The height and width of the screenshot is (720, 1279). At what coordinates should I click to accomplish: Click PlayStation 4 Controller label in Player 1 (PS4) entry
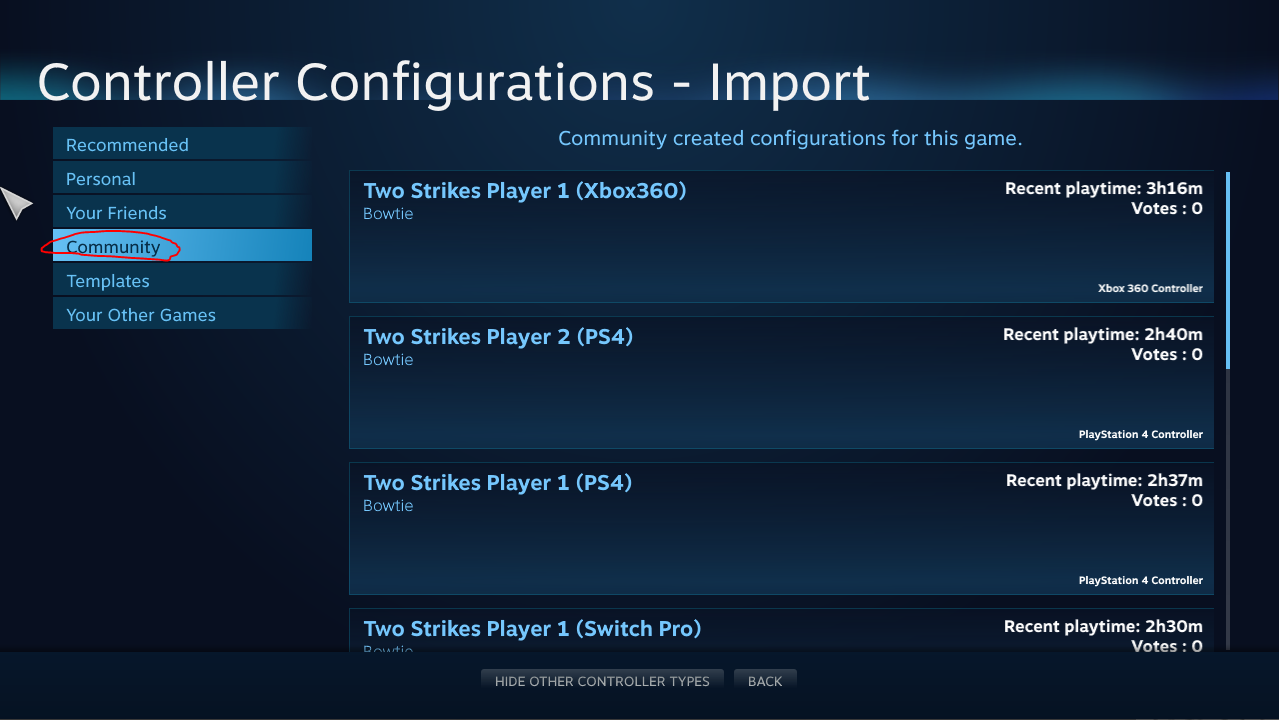(1140, 580)
